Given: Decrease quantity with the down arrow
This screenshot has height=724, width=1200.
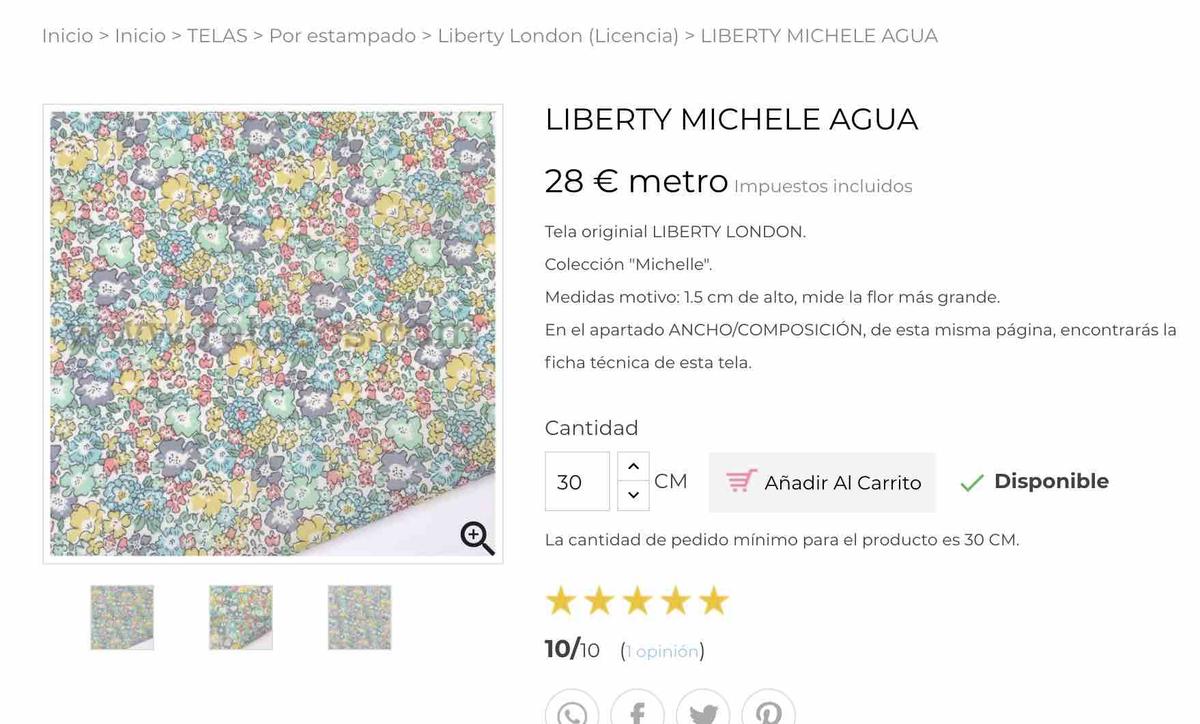Looking at the screenshot, I should [x=633, y=495].
